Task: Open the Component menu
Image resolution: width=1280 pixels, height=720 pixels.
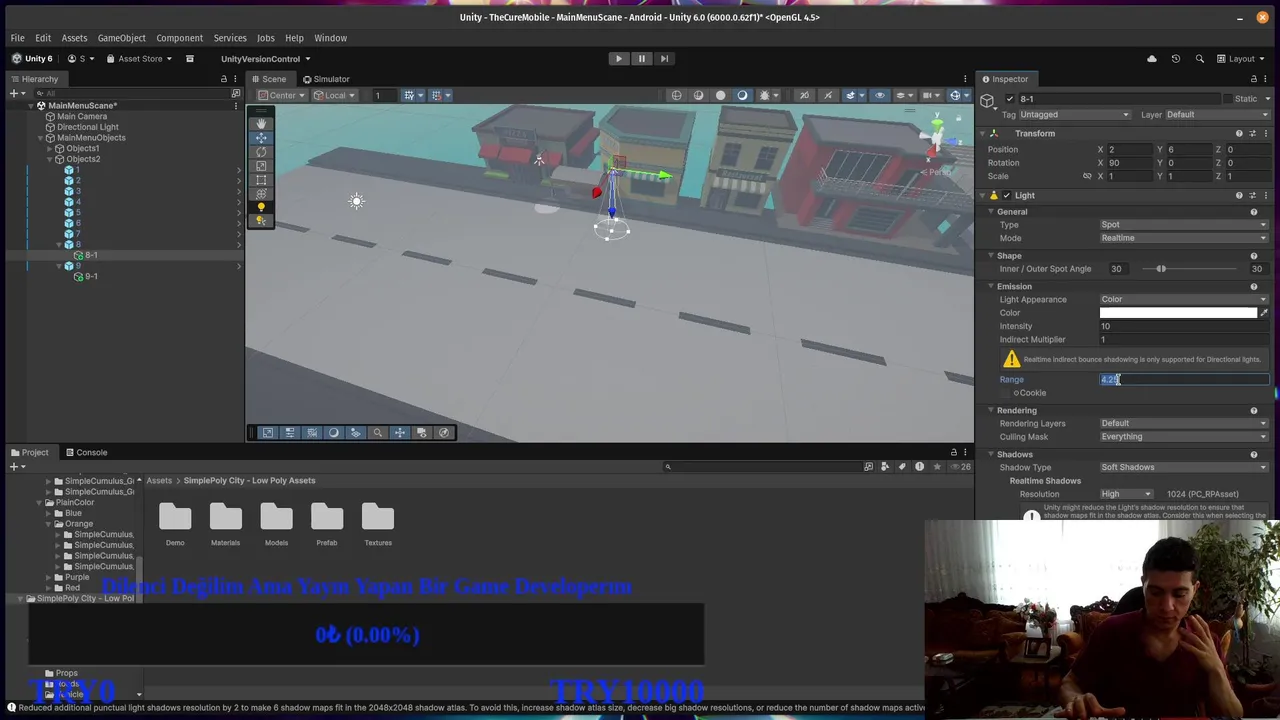Action: pos(180,38)
